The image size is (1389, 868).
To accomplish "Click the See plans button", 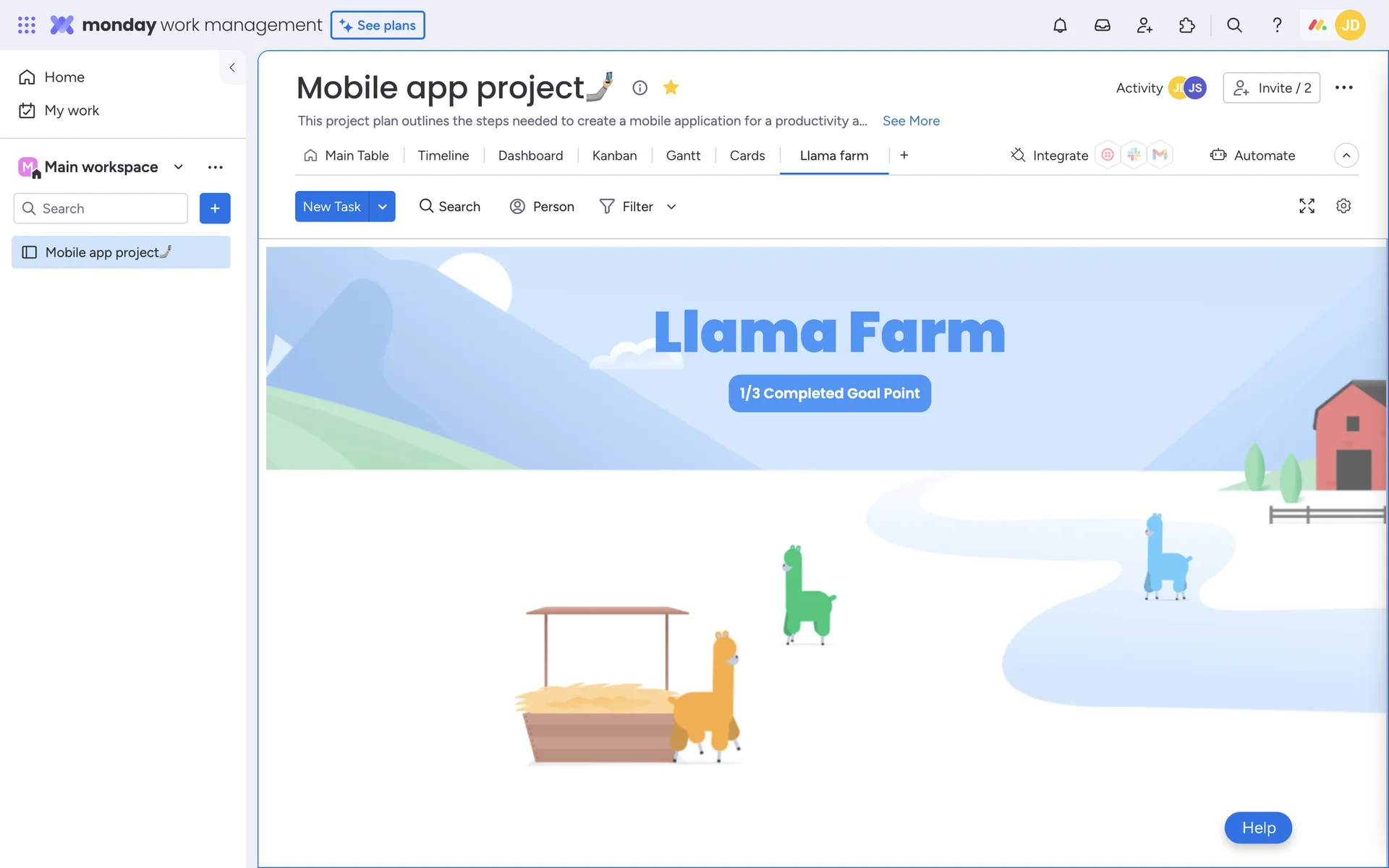I will [378, 25].
